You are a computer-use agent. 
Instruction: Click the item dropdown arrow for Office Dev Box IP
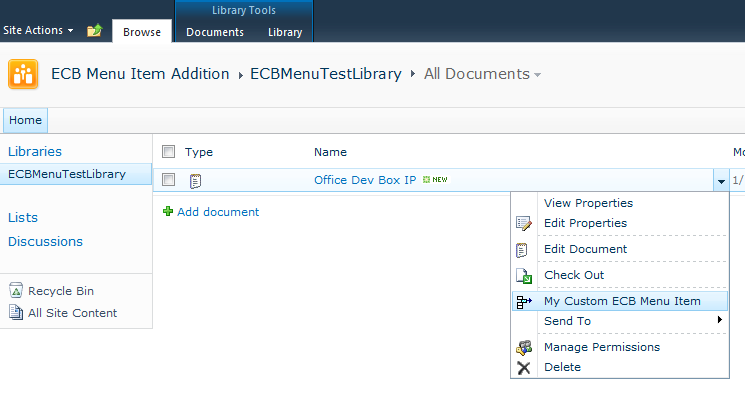click(721, 181)
